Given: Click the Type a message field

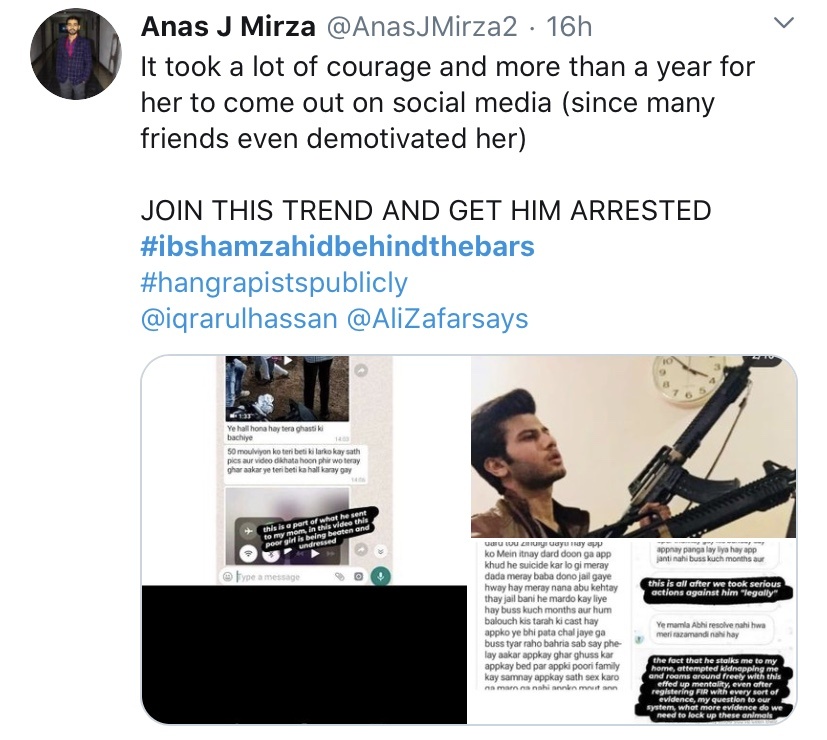Looking at the screenshot, I should (x=285, y=576).
